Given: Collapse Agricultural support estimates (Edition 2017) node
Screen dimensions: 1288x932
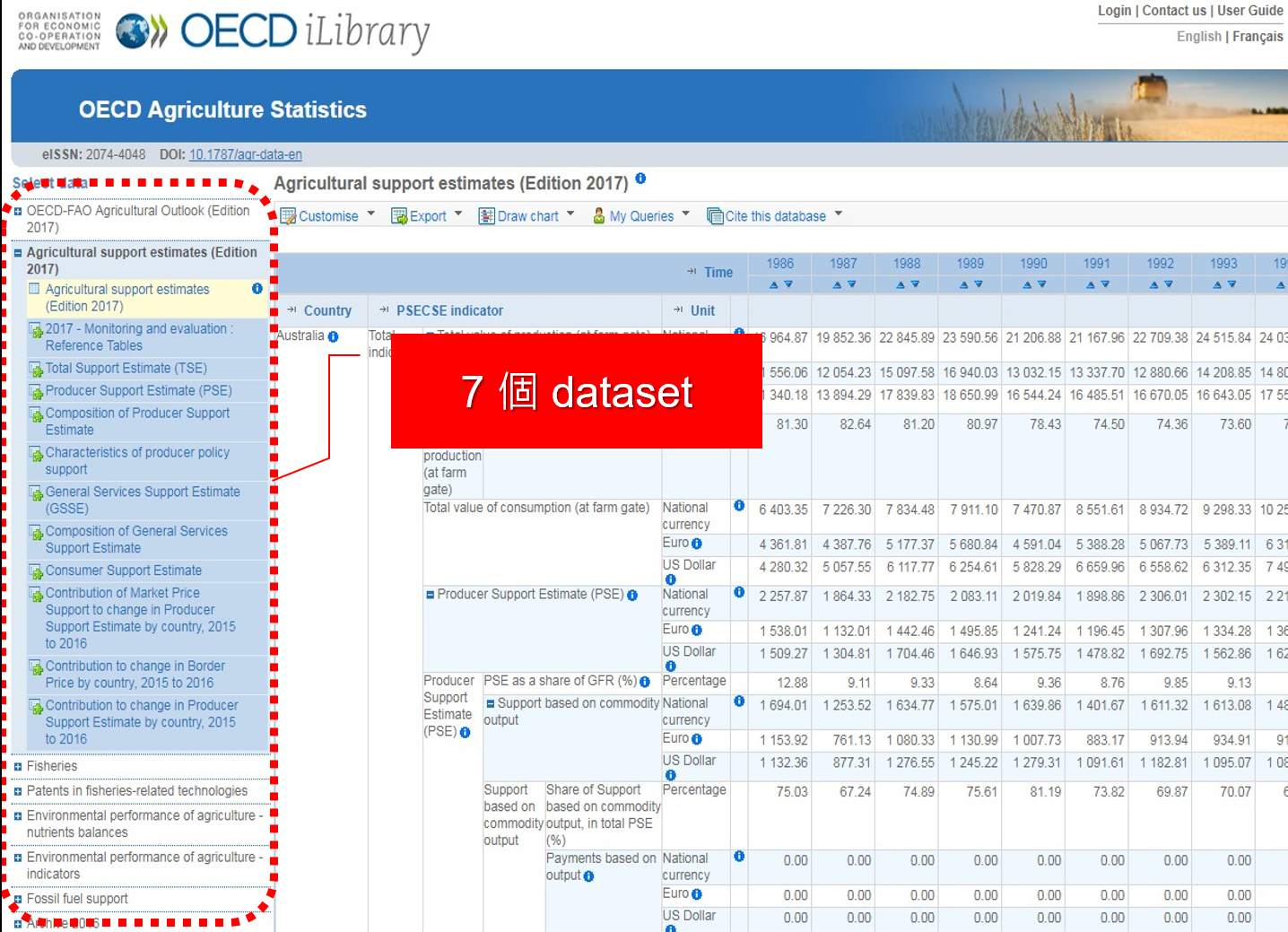Looking at the screenshot, I should pyautogui.click(x=18, y=254).
